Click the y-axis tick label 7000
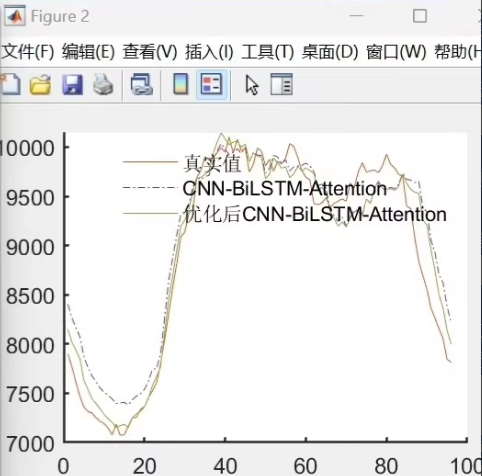This screenshot has height=476, width=482. coord(30,444)
